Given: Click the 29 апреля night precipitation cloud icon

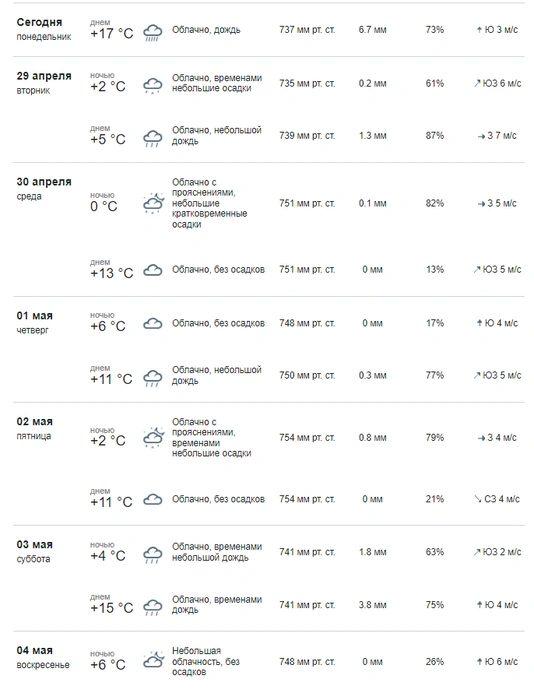Looking at the screenshot, I should [152, 85].
